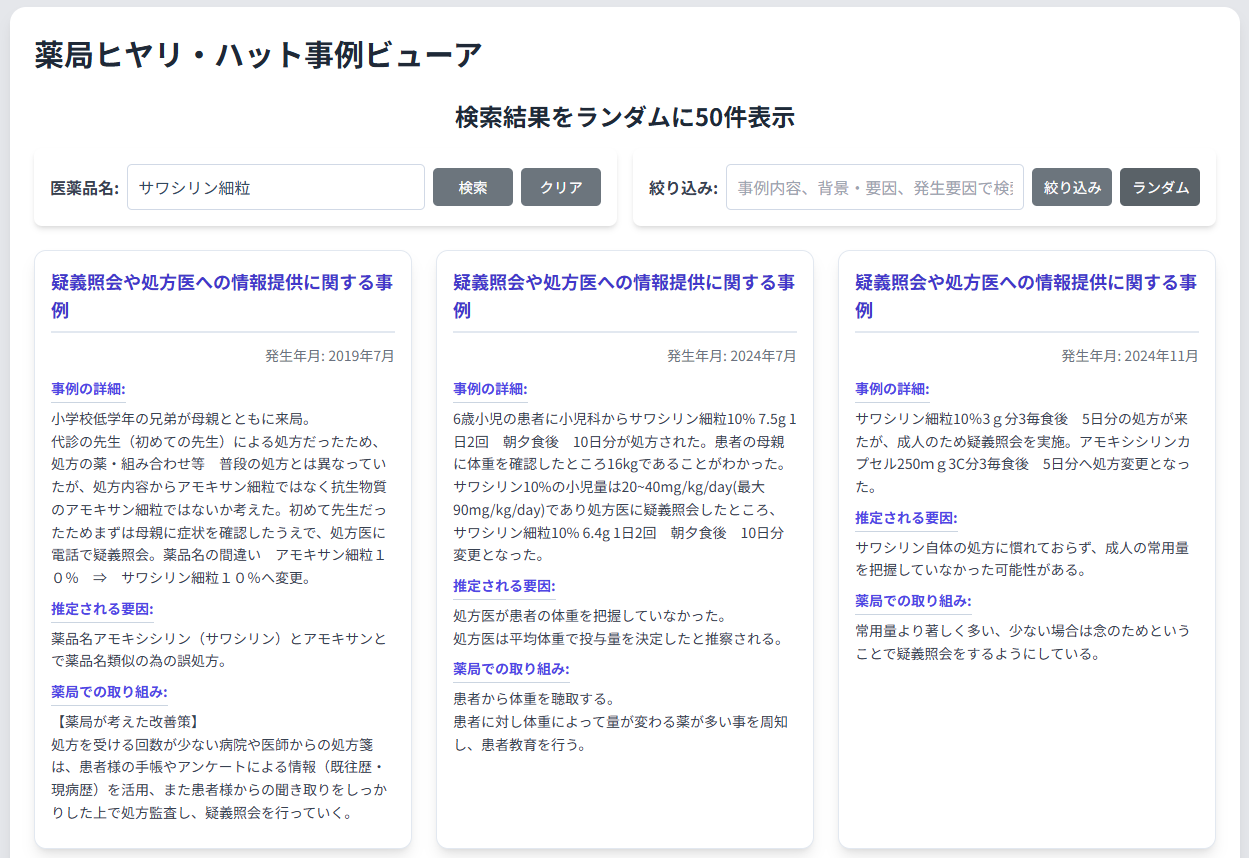Click the クリア clear button
1249x858 pixels.
(x=560, y=187)
